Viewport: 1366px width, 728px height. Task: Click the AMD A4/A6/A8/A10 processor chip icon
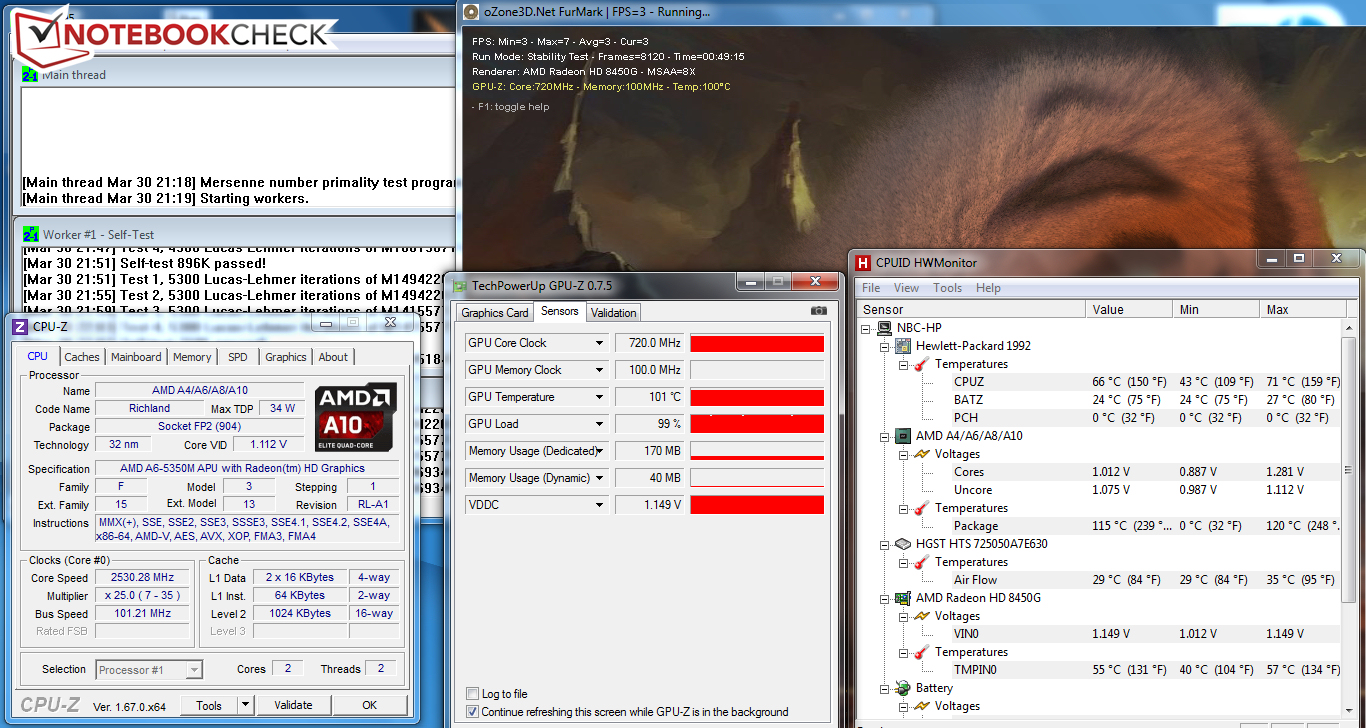pyautogui.click(x=903, y=436)
